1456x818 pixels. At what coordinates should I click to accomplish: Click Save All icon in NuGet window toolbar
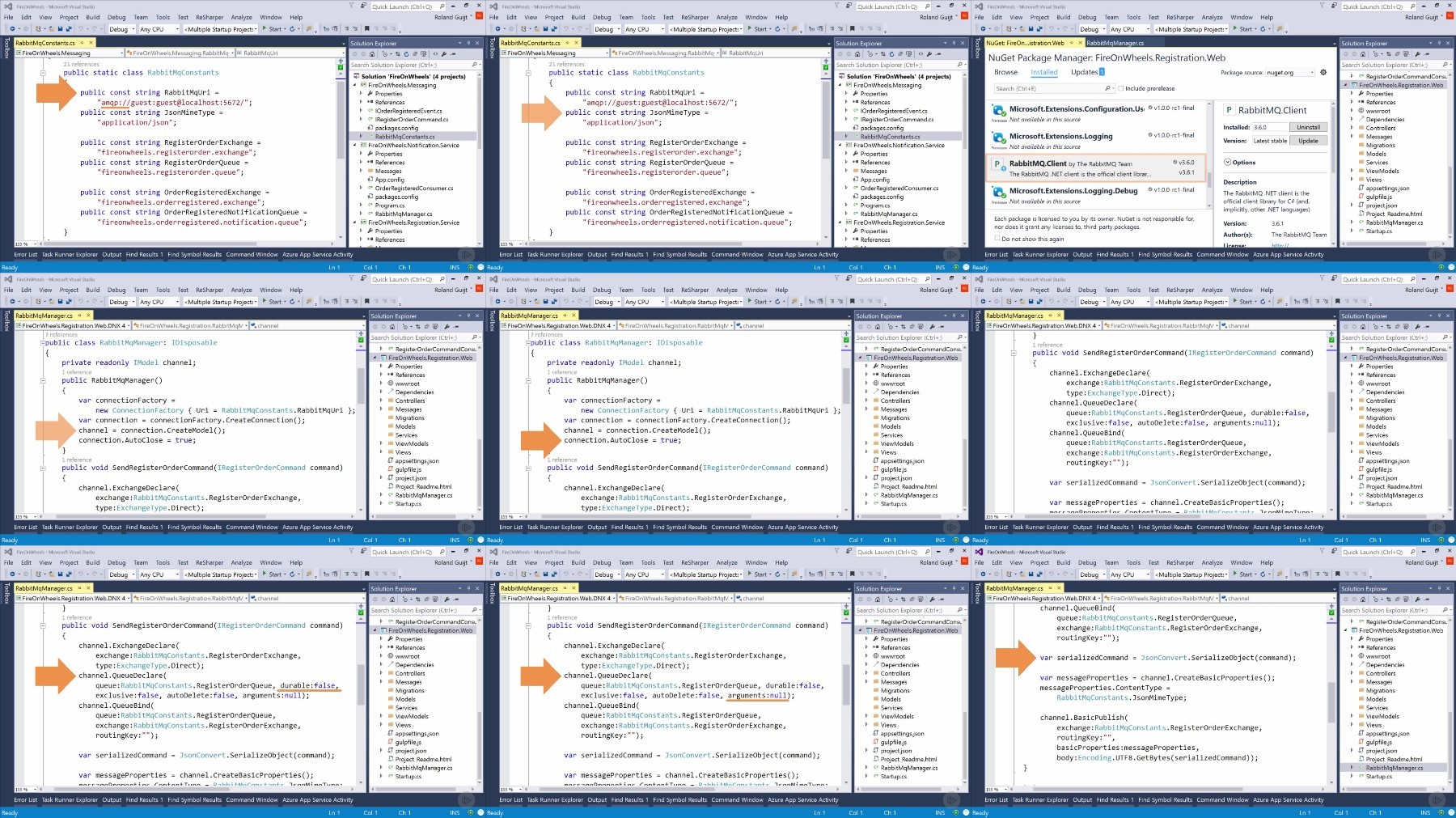[1041, 29]
